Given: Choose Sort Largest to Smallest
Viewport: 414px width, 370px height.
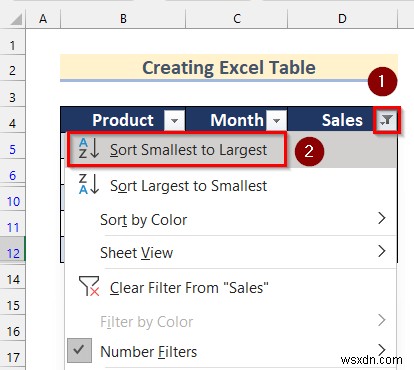Looking at the screenshot, I should point(231,186).
